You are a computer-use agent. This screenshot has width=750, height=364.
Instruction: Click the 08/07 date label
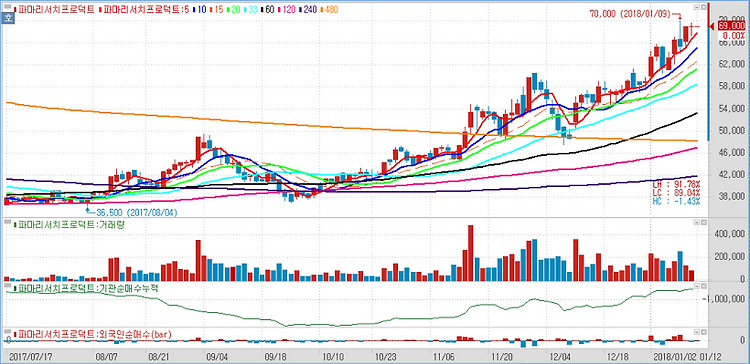[x=107, y=357]
